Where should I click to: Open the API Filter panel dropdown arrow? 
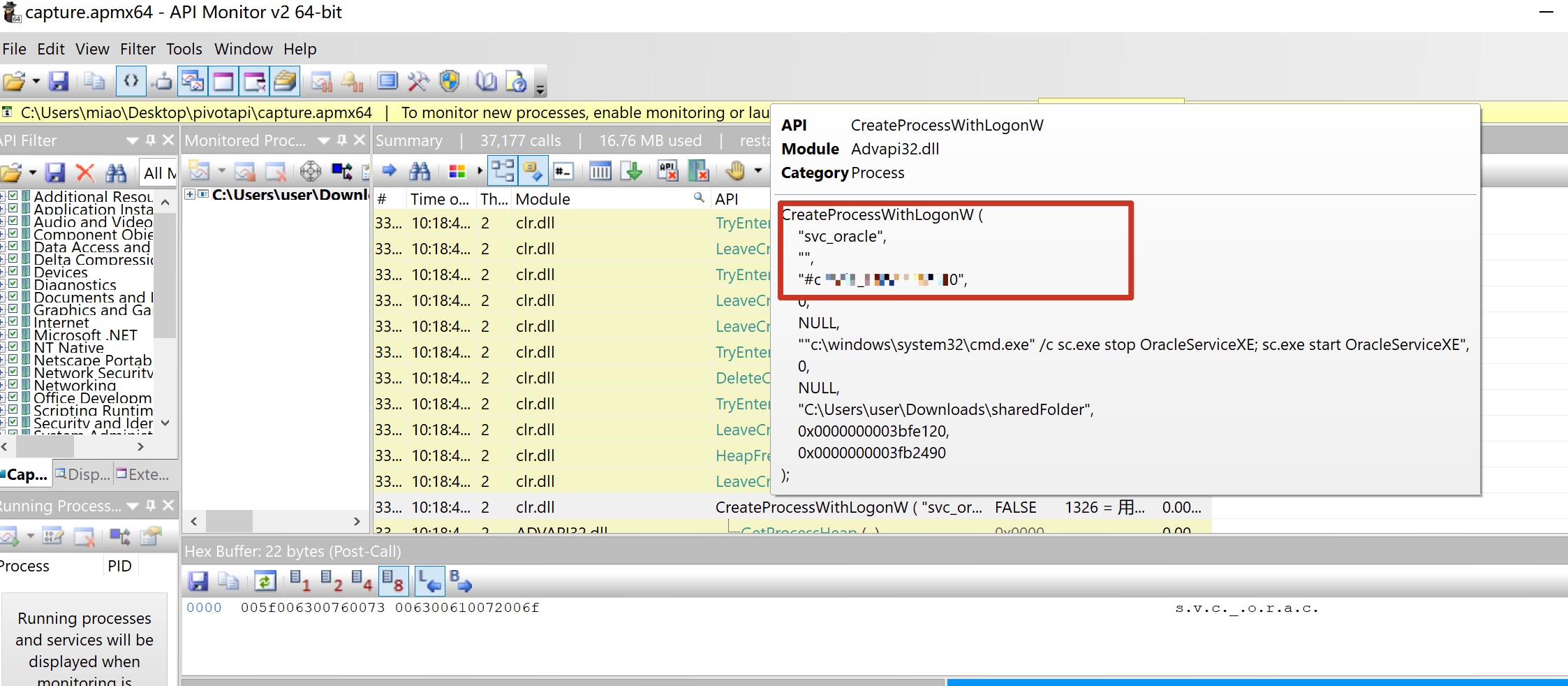coord(132,140)
